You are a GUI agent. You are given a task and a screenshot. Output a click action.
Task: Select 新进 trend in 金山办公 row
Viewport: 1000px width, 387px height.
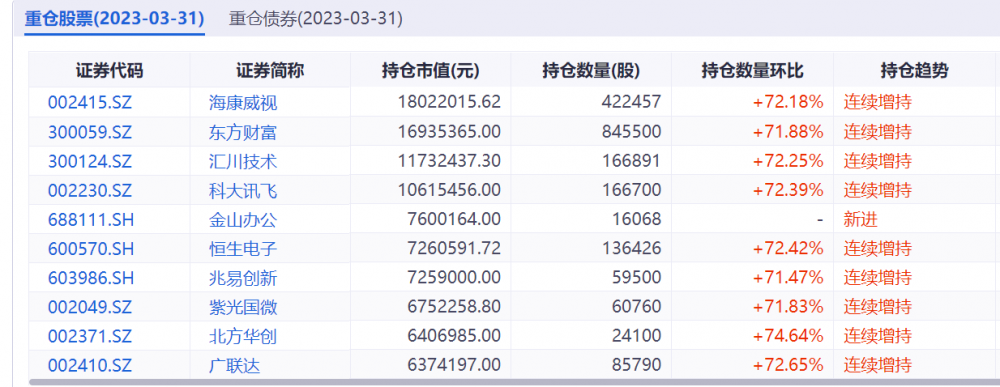[x=860, y=219]
